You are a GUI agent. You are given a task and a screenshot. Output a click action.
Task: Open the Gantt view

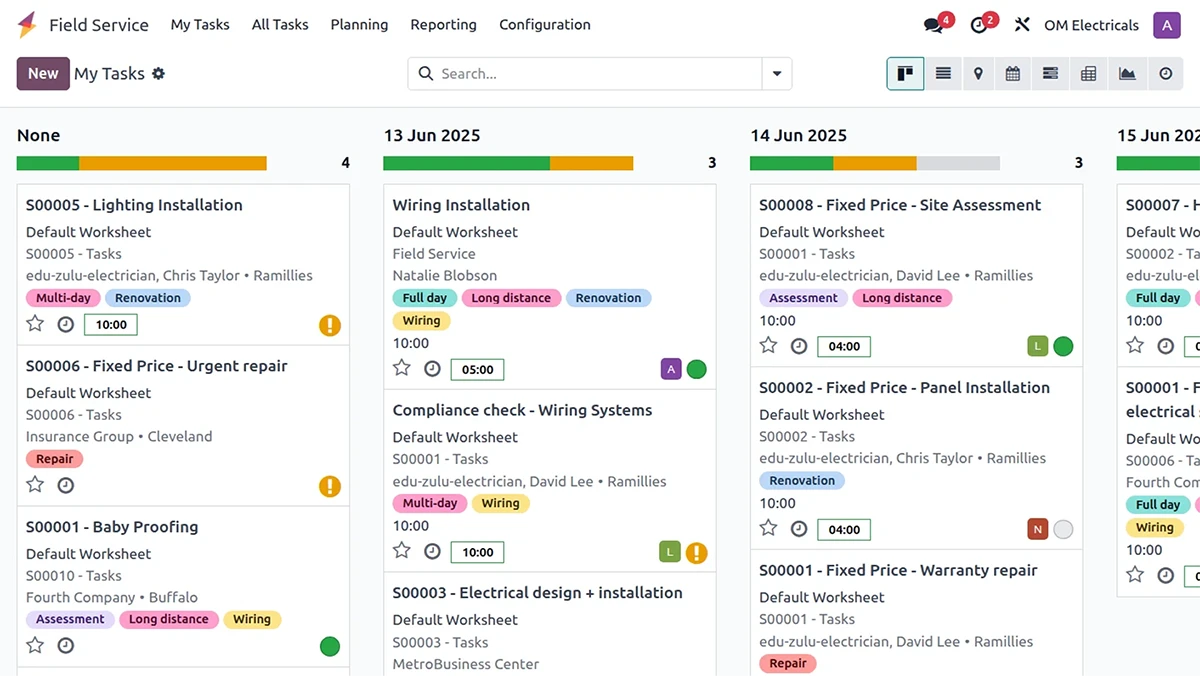click(x=1050, y=74)
